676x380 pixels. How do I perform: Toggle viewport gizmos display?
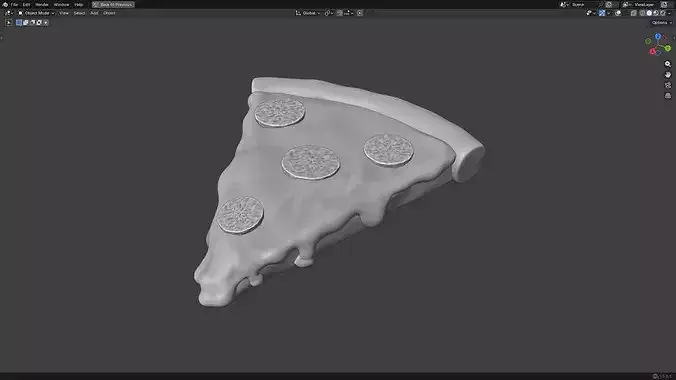(602, 13)
